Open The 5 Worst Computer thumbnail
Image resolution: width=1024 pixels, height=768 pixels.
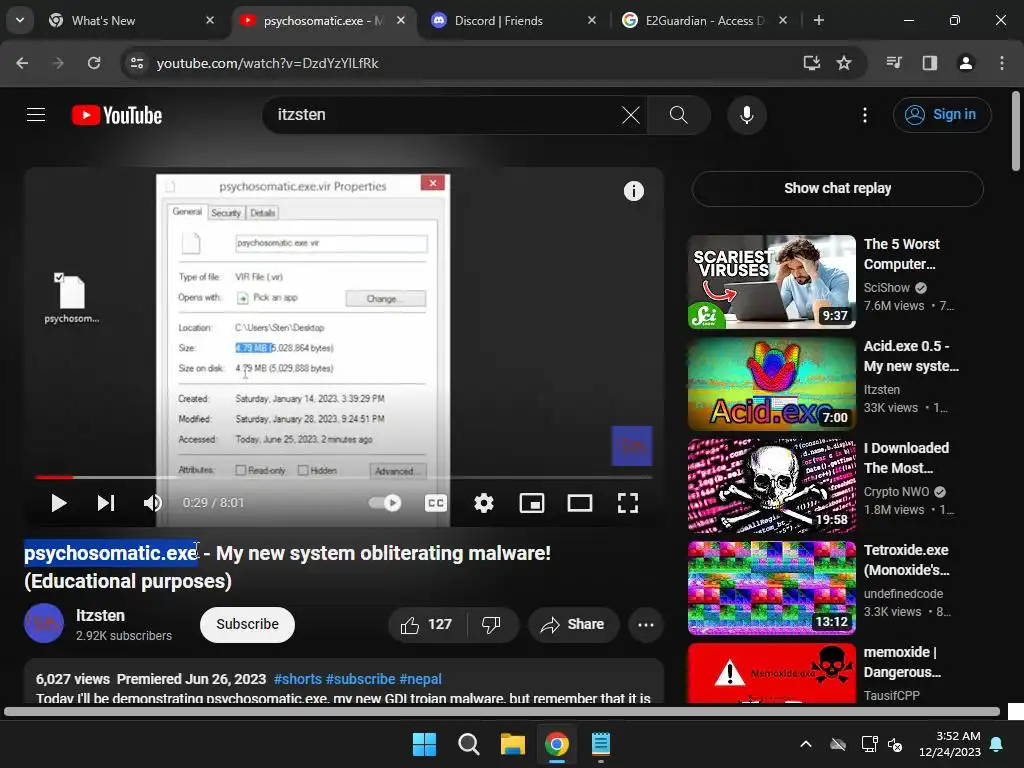771,281
